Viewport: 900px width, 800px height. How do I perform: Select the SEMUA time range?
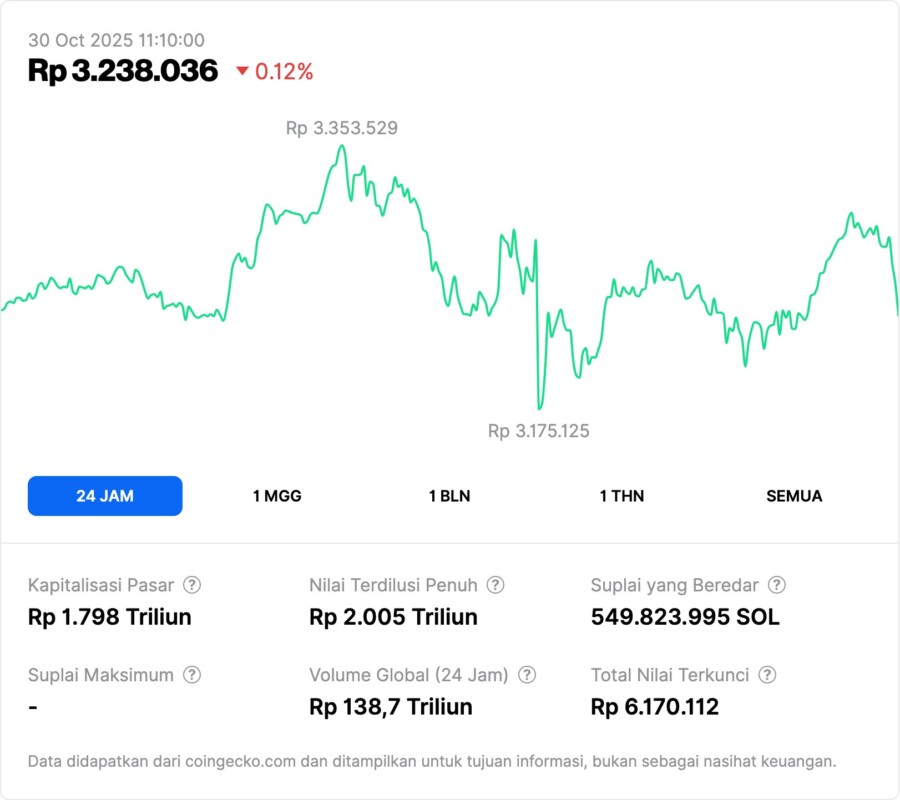click(794, 496)
